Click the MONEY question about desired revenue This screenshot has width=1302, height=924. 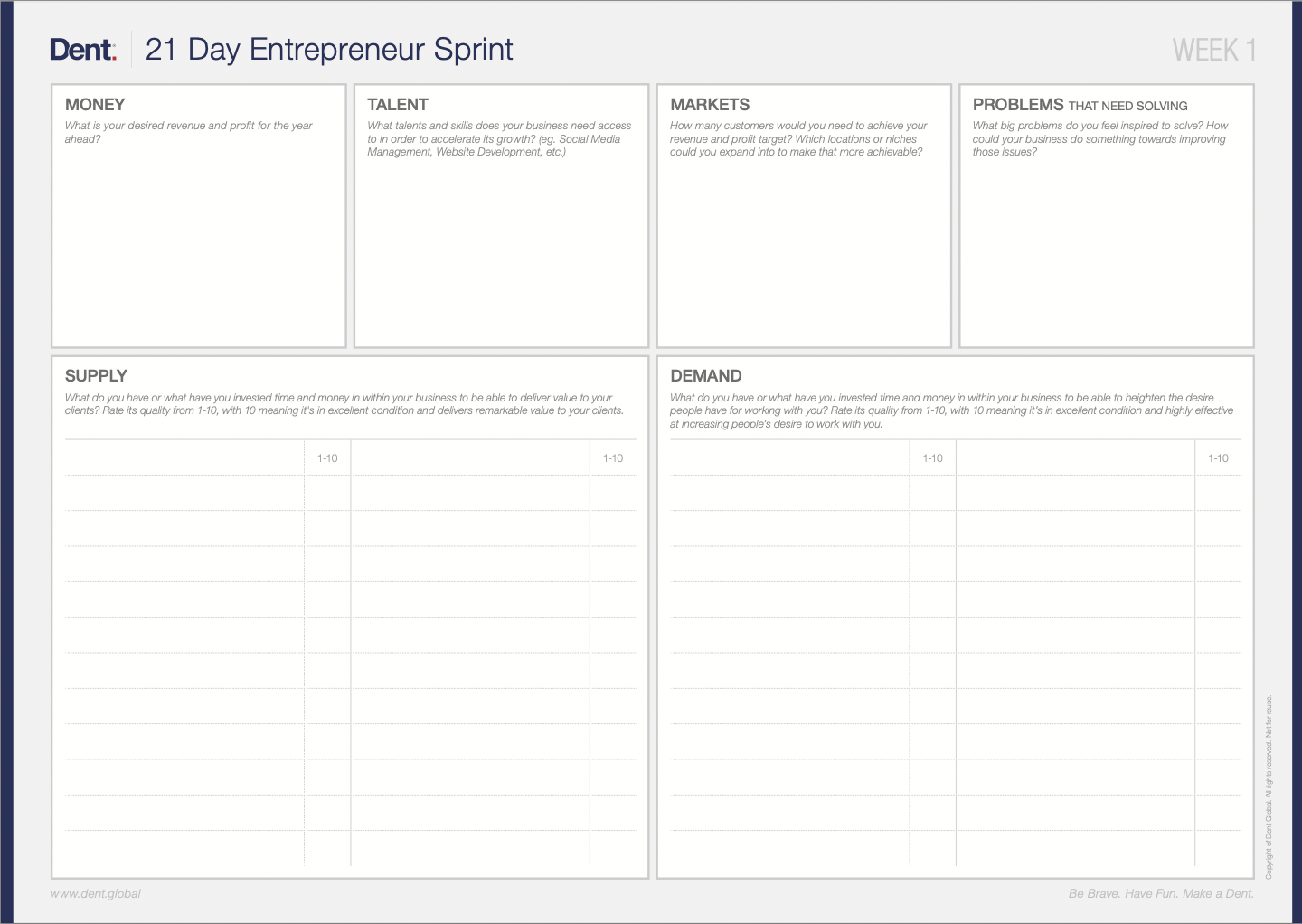click(x=188, y=132)
